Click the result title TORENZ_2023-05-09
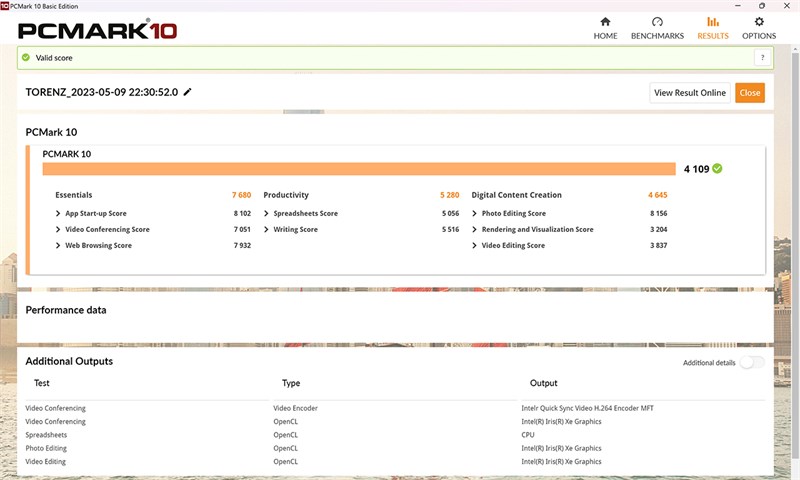Image resolution: width=800 pixels, height=480 pixels. pos(102,92)
